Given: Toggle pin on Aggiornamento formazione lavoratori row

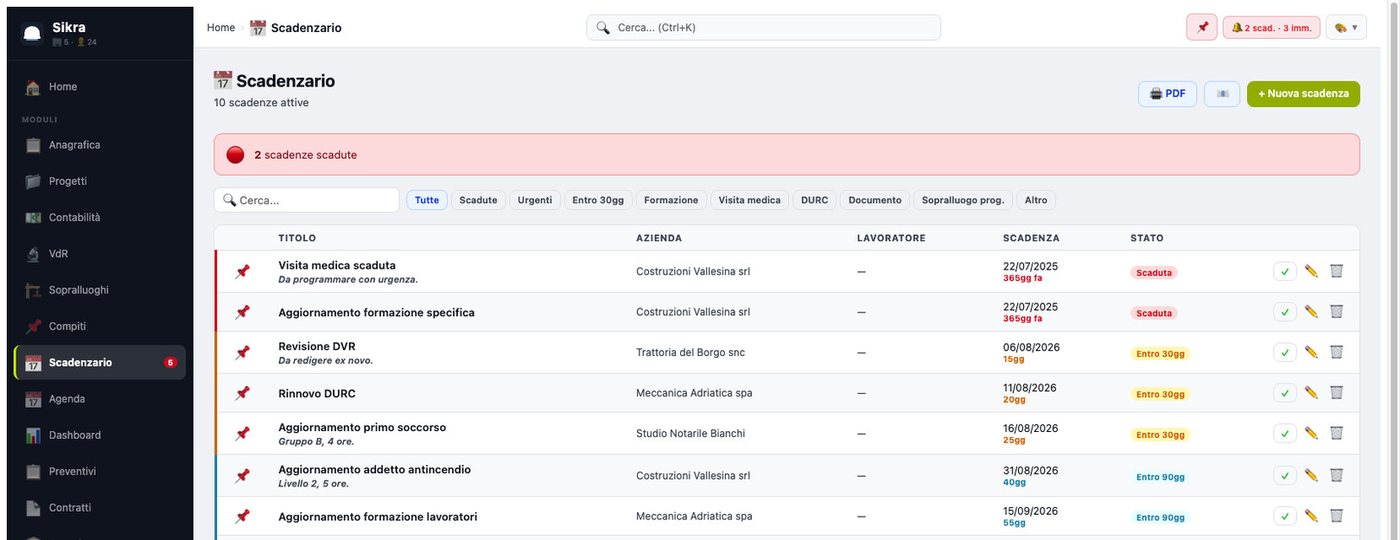Looking at the screenshot, I should click(x=242, y=517).
